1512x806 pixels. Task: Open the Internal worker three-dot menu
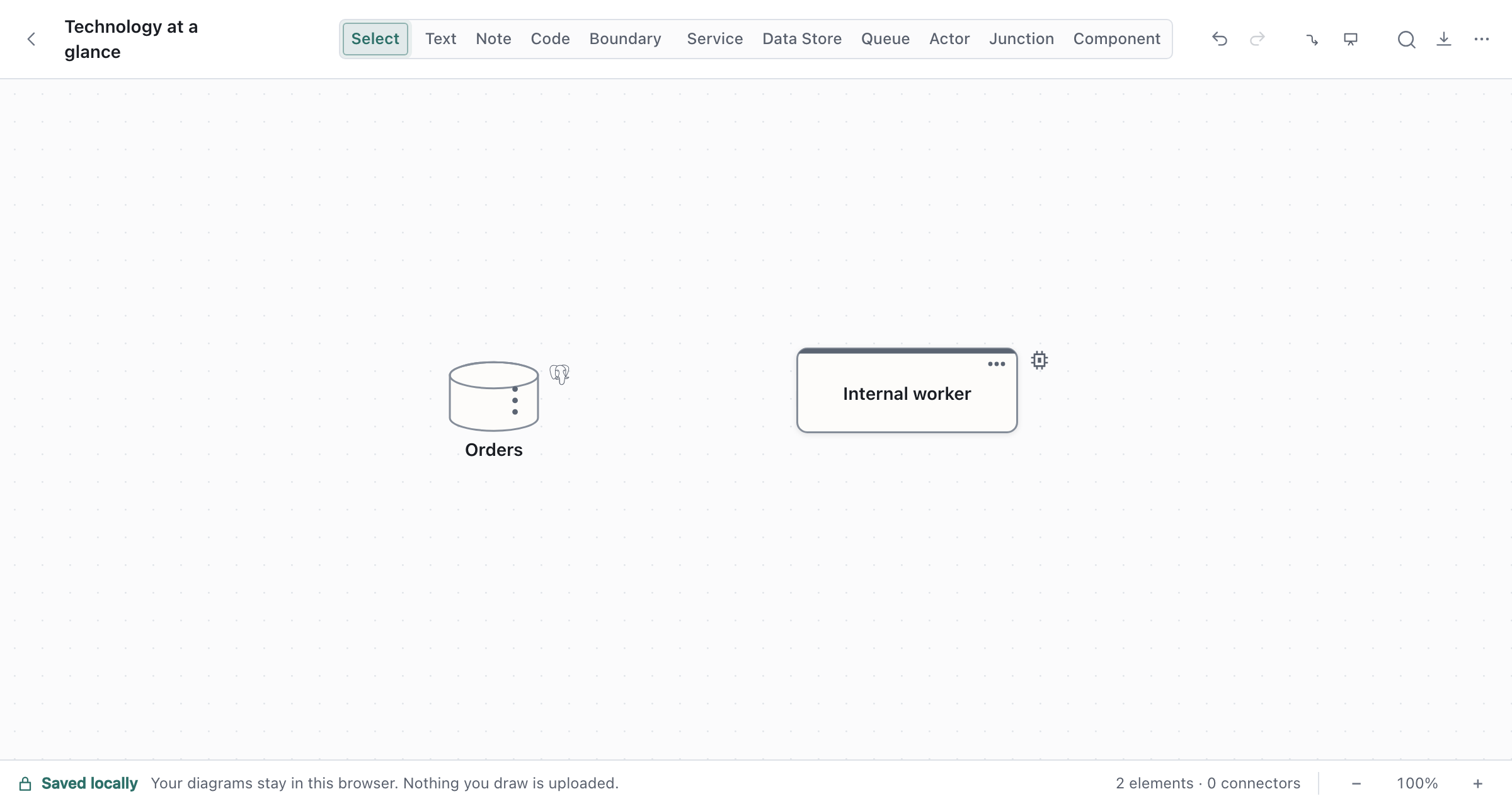point(997,364)
